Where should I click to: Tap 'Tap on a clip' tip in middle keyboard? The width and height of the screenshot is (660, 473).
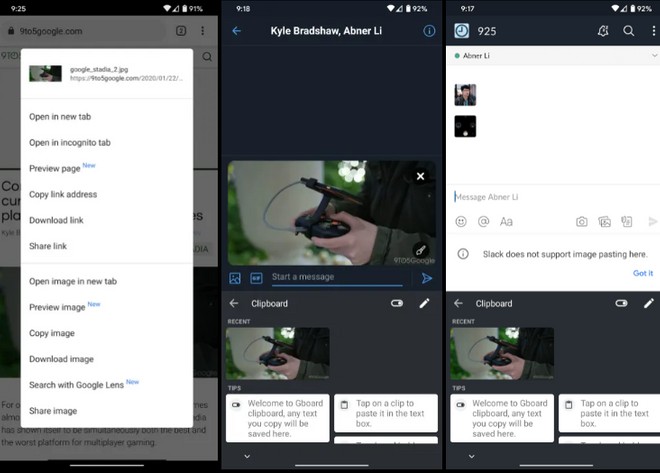coord(386,413)
